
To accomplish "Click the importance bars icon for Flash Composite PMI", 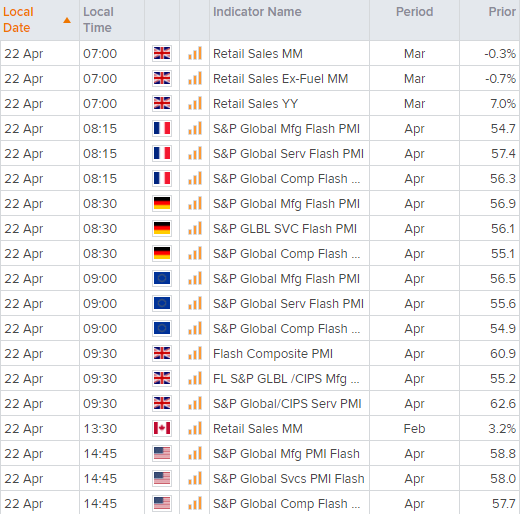I will pos(195,353).
